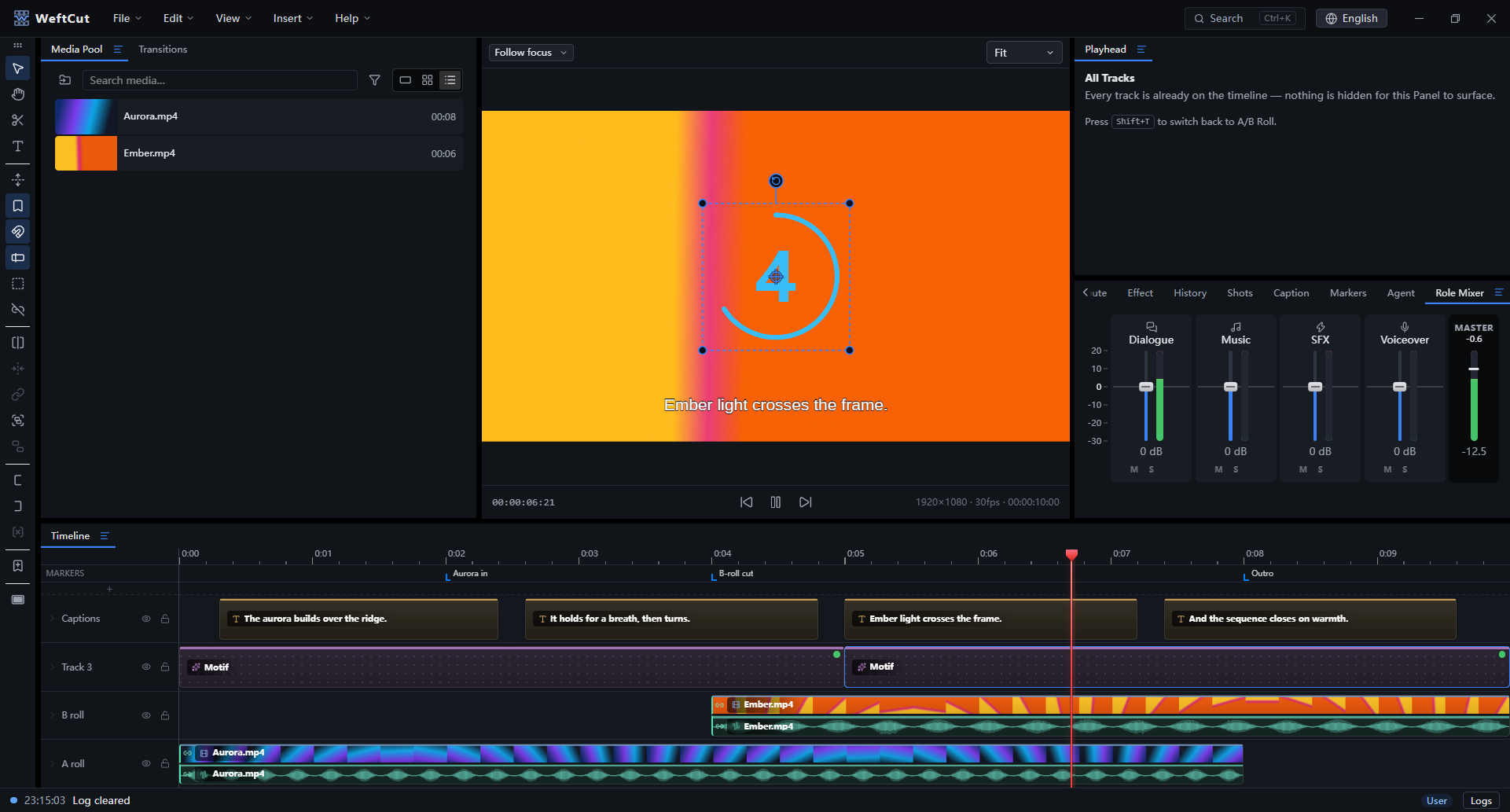The width and height of the screenshot is (1510, 812).
Task: Hide the Captions track with eye icon
Action: point(146,619)
